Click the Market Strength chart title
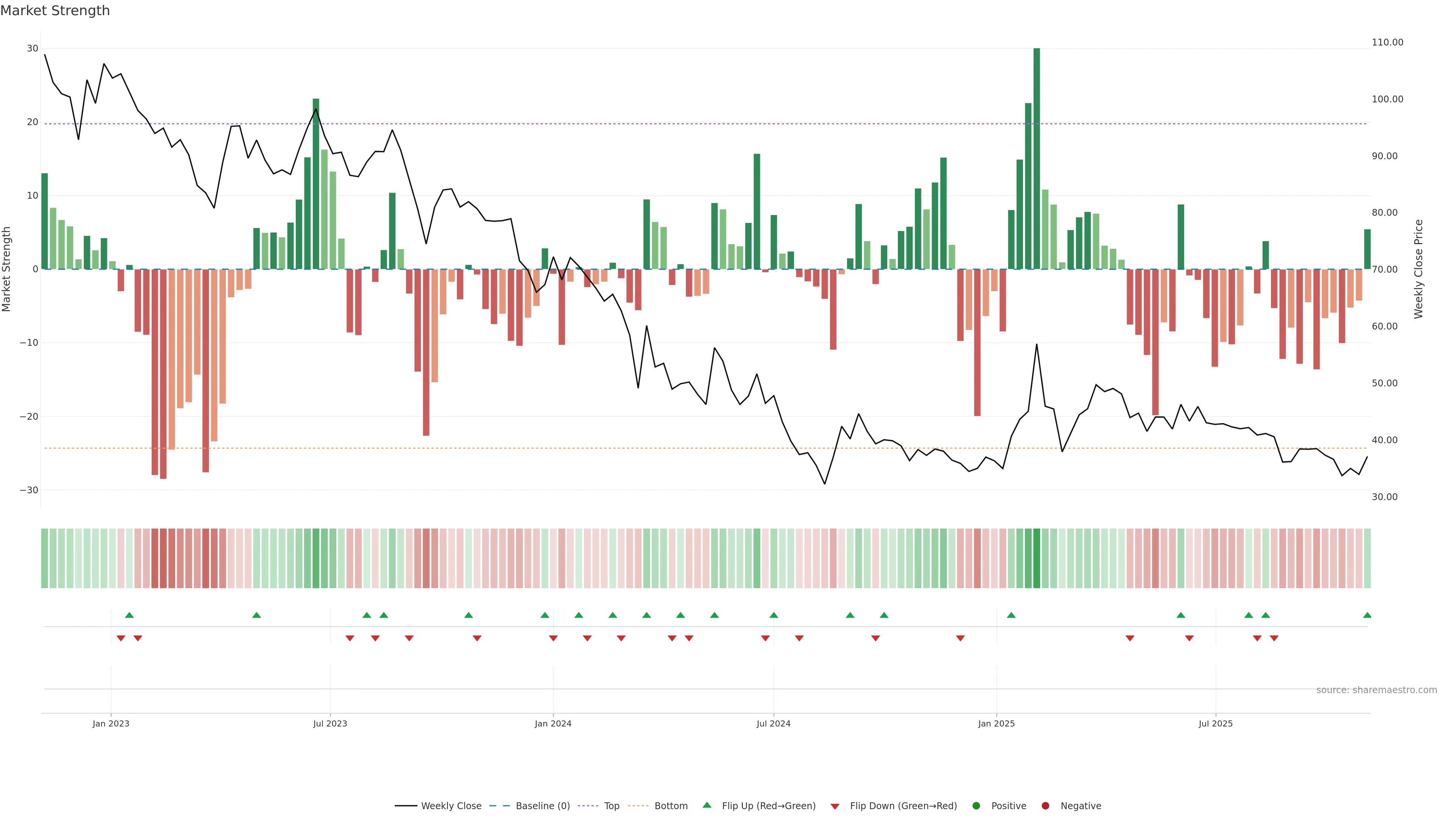 55,11
